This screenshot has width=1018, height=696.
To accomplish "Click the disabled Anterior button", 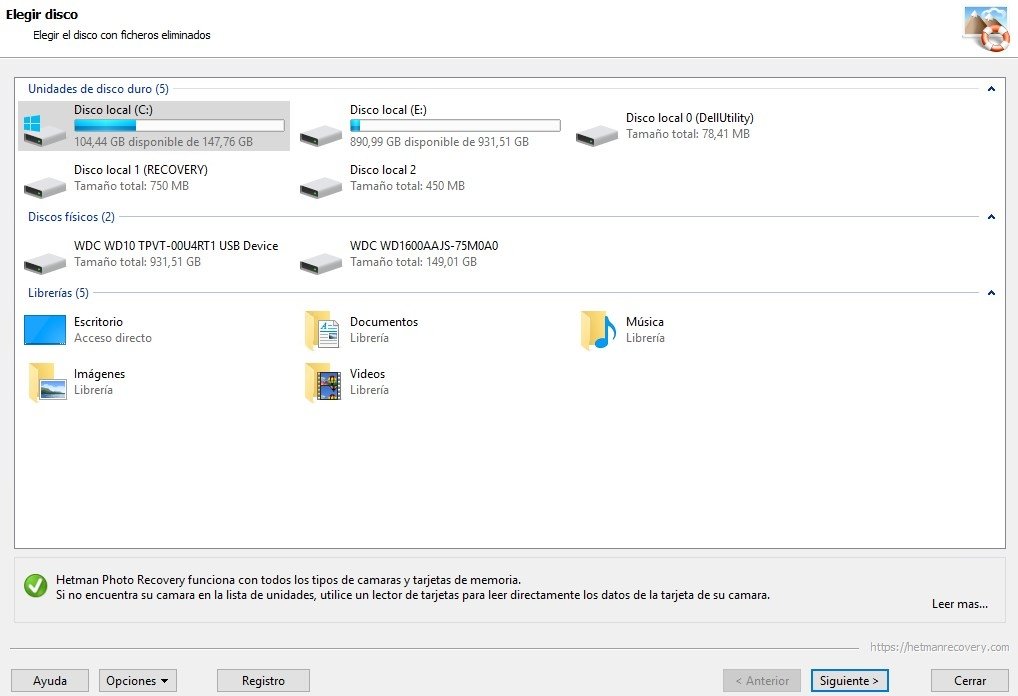I will pos(762,680).
